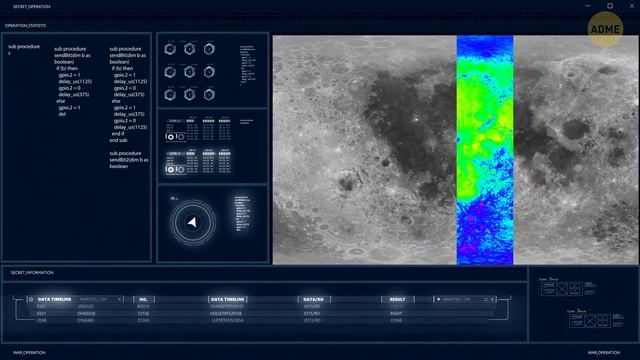640x360 pixels.
Task: Click the lined-box icon in lower bottom-right group
Action: pos(576,320)
